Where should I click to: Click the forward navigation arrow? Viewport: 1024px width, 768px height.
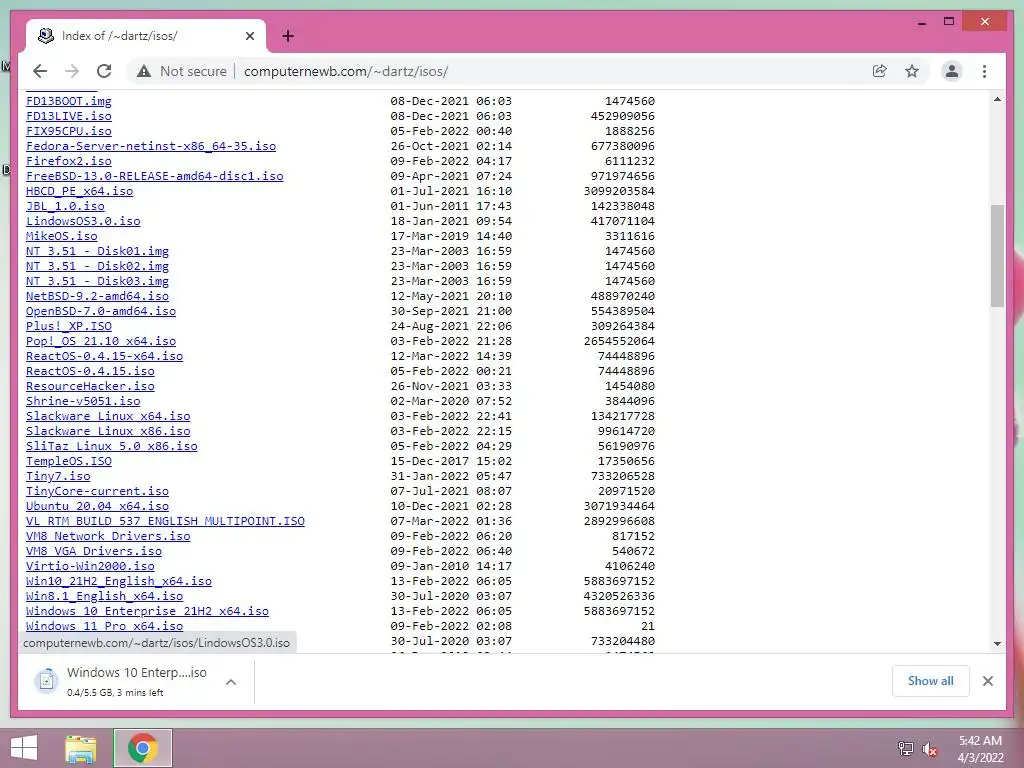coord(72,71)
